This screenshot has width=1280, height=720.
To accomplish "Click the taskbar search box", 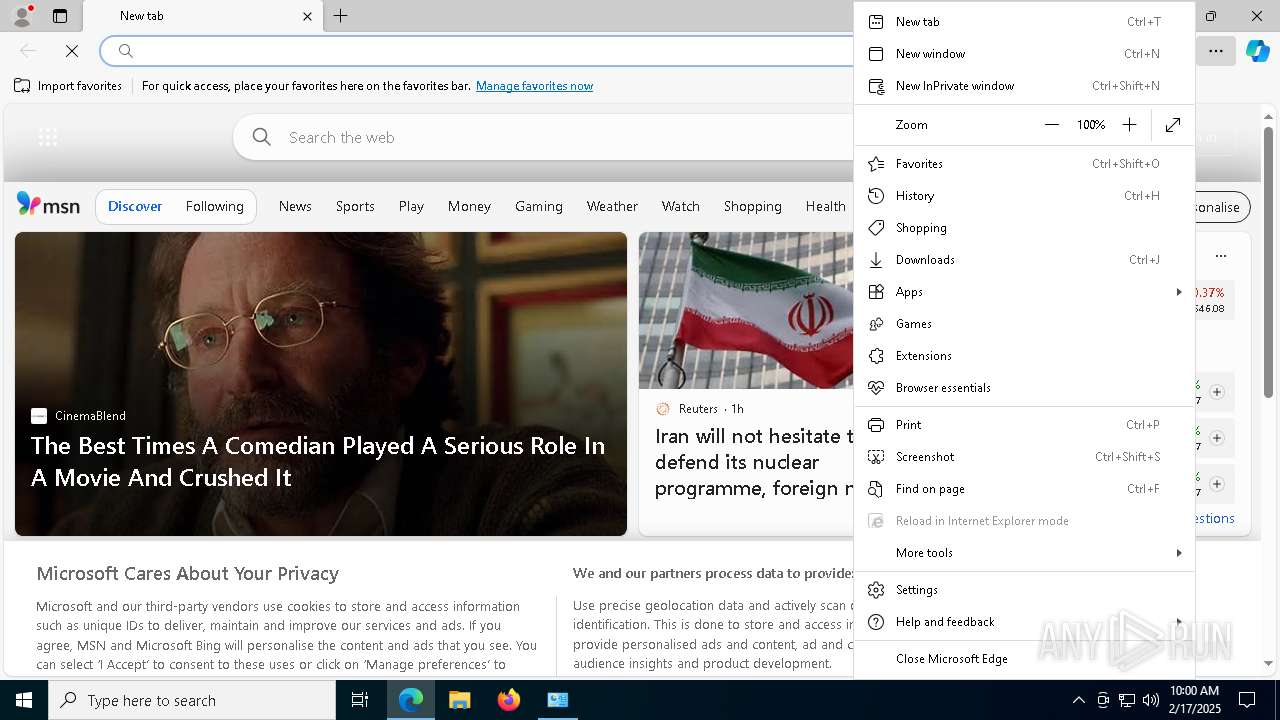I will point(192,700).
